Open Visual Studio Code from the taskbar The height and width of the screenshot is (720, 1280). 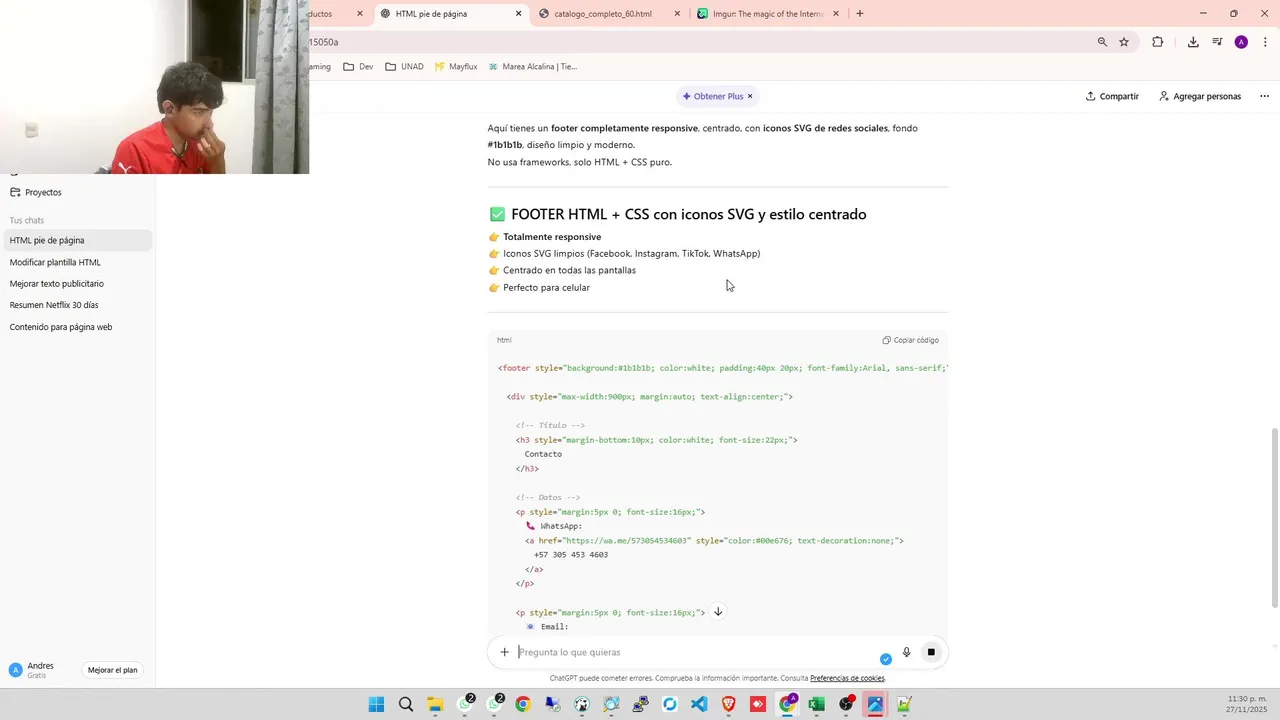click(699, 705)
